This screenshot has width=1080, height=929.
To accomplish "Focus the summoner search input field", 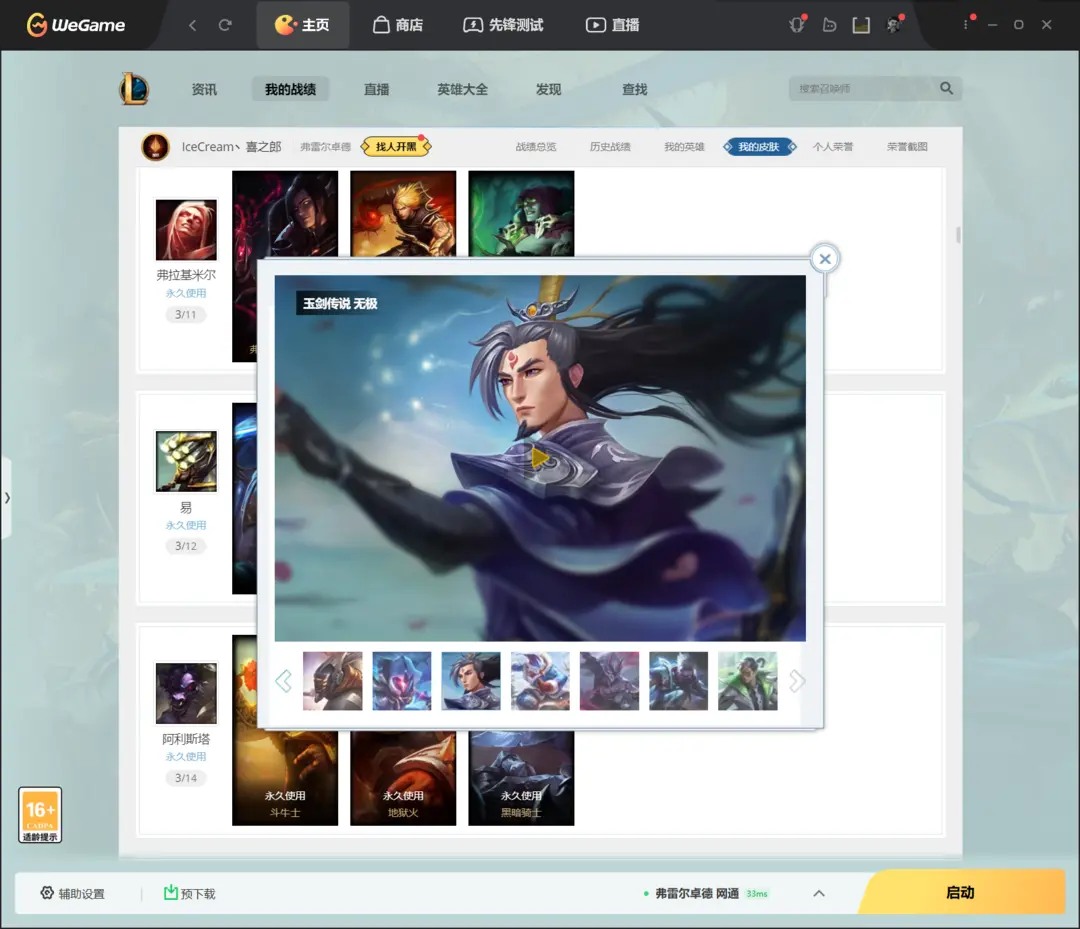I will 863,88.
